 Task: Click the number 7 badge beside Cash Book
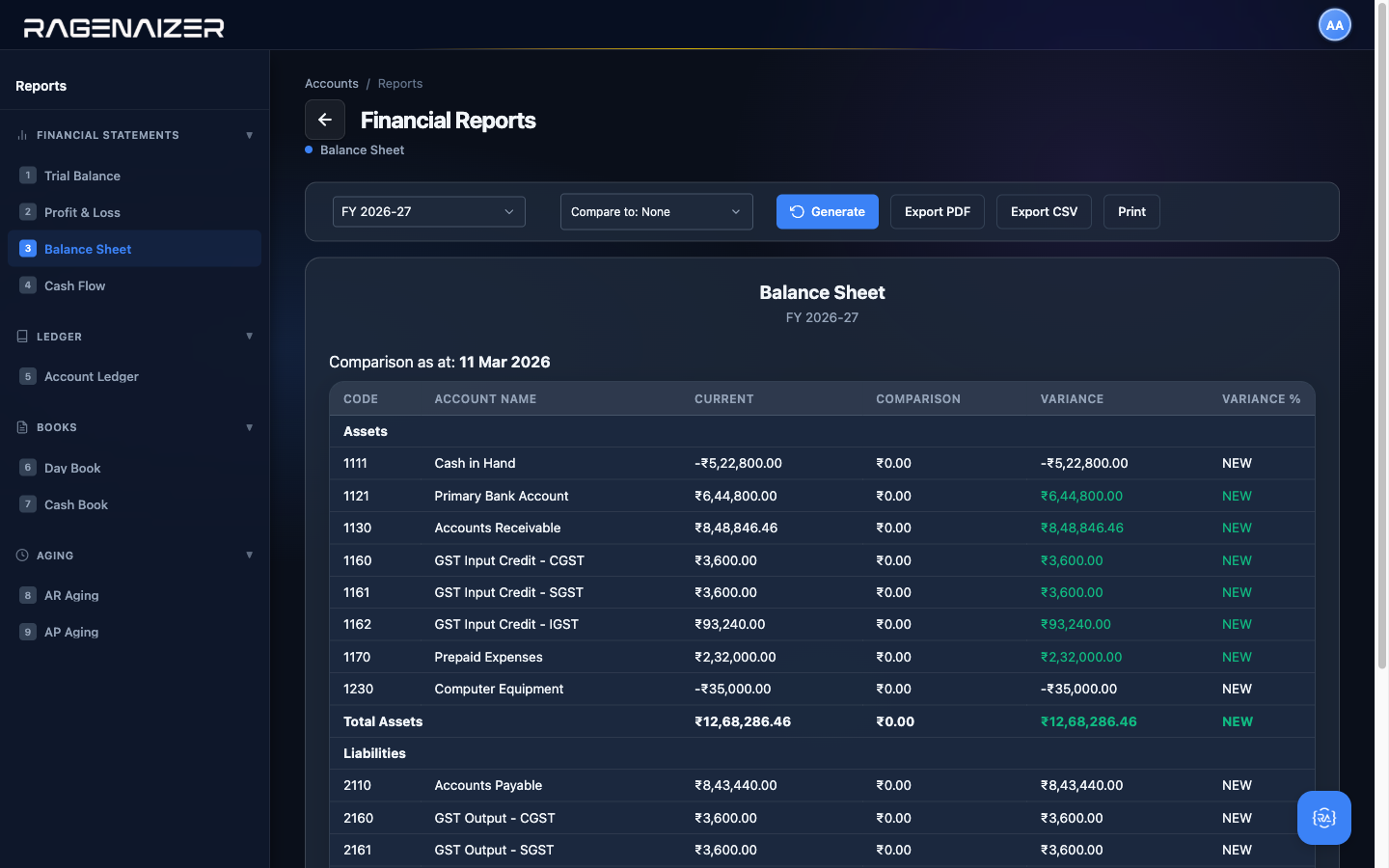28,504
